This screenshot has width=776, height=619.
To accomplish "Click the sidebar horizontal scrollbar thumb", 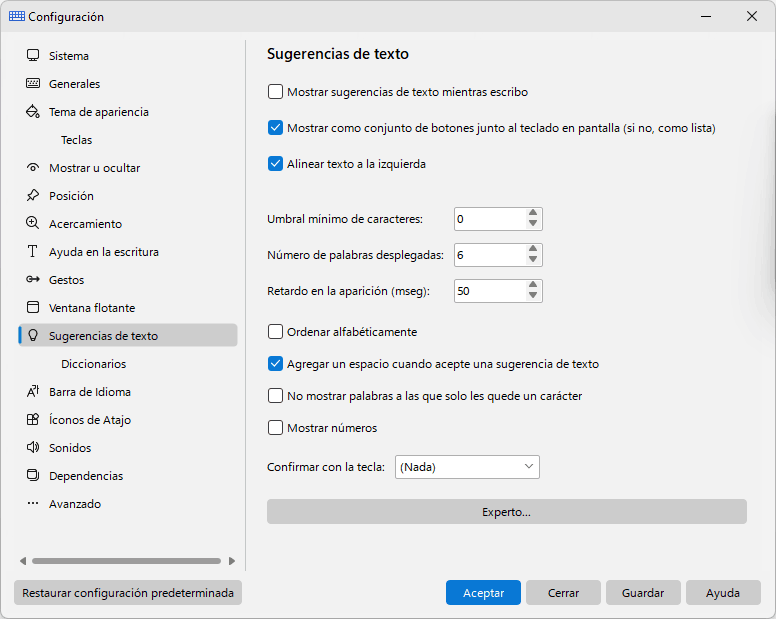I will point(126,561).
